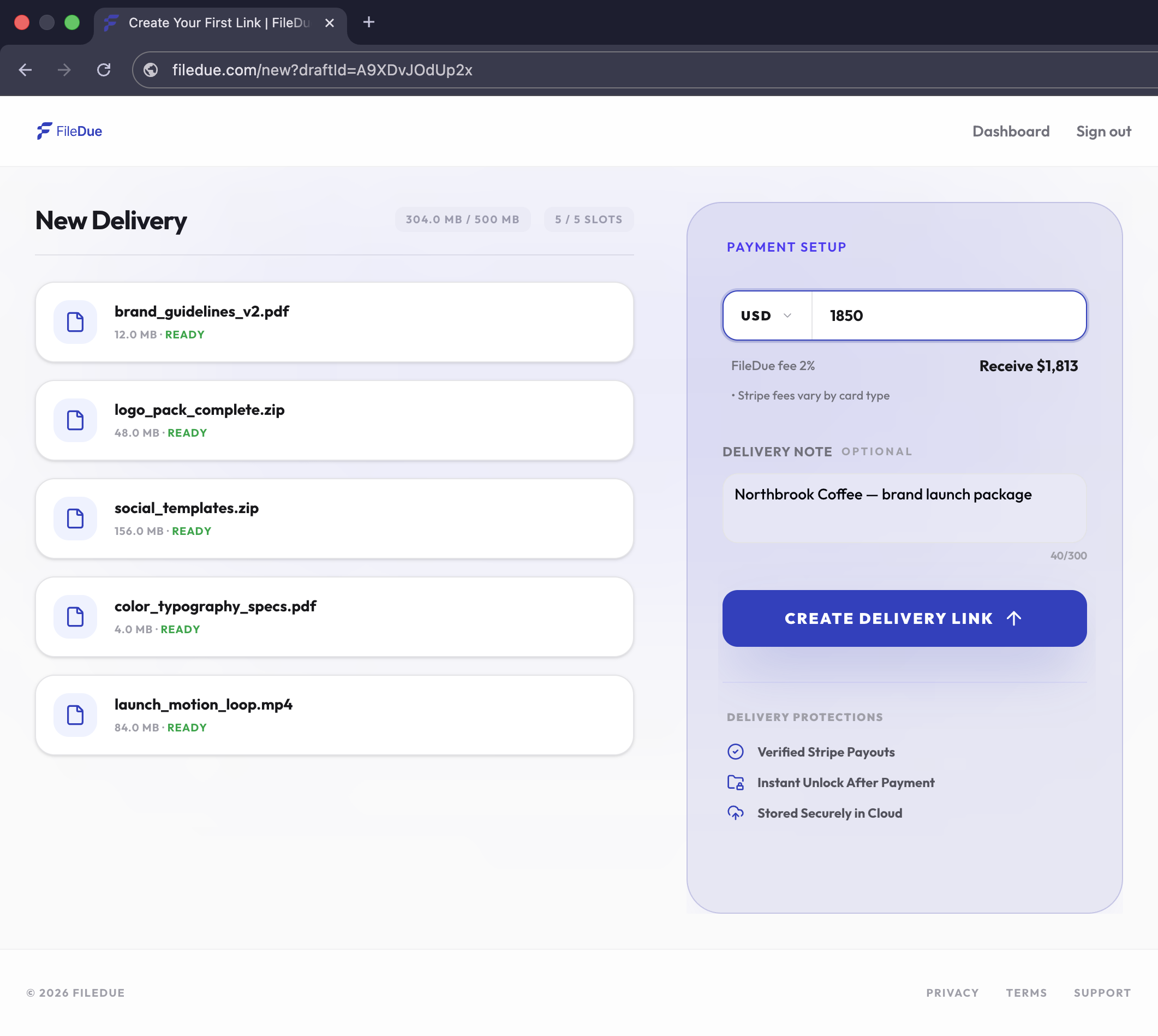Viewport: 1158px width, 1036px height.
Task: Open the Dashboard page
Action: pos(1011,132)
